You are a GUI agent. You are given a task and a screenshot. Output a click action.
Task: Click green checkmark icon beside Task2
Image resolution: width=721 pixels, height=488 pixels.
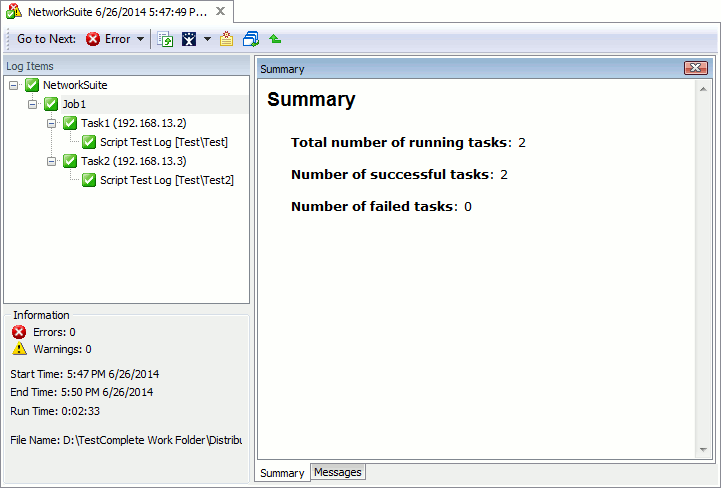click(x=70, y=161)
